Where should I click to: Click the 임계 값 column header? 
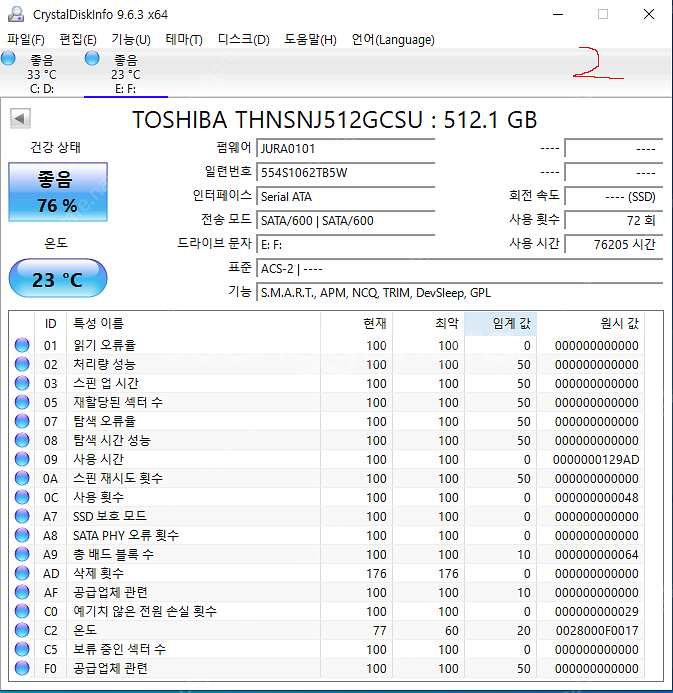tap(500, 324)
